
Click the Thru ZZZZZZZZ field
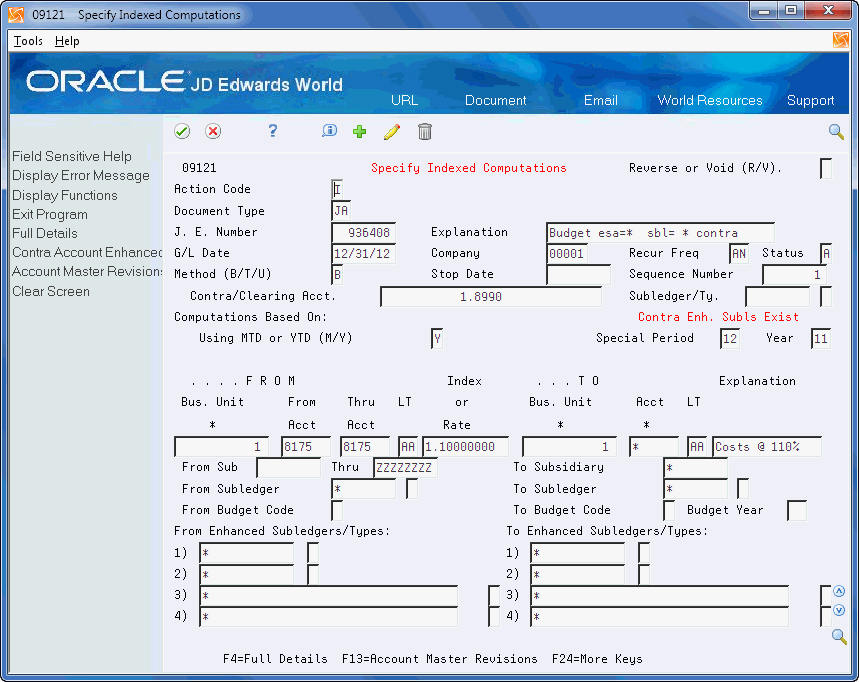pyautogui.click(x=405, y=468)
